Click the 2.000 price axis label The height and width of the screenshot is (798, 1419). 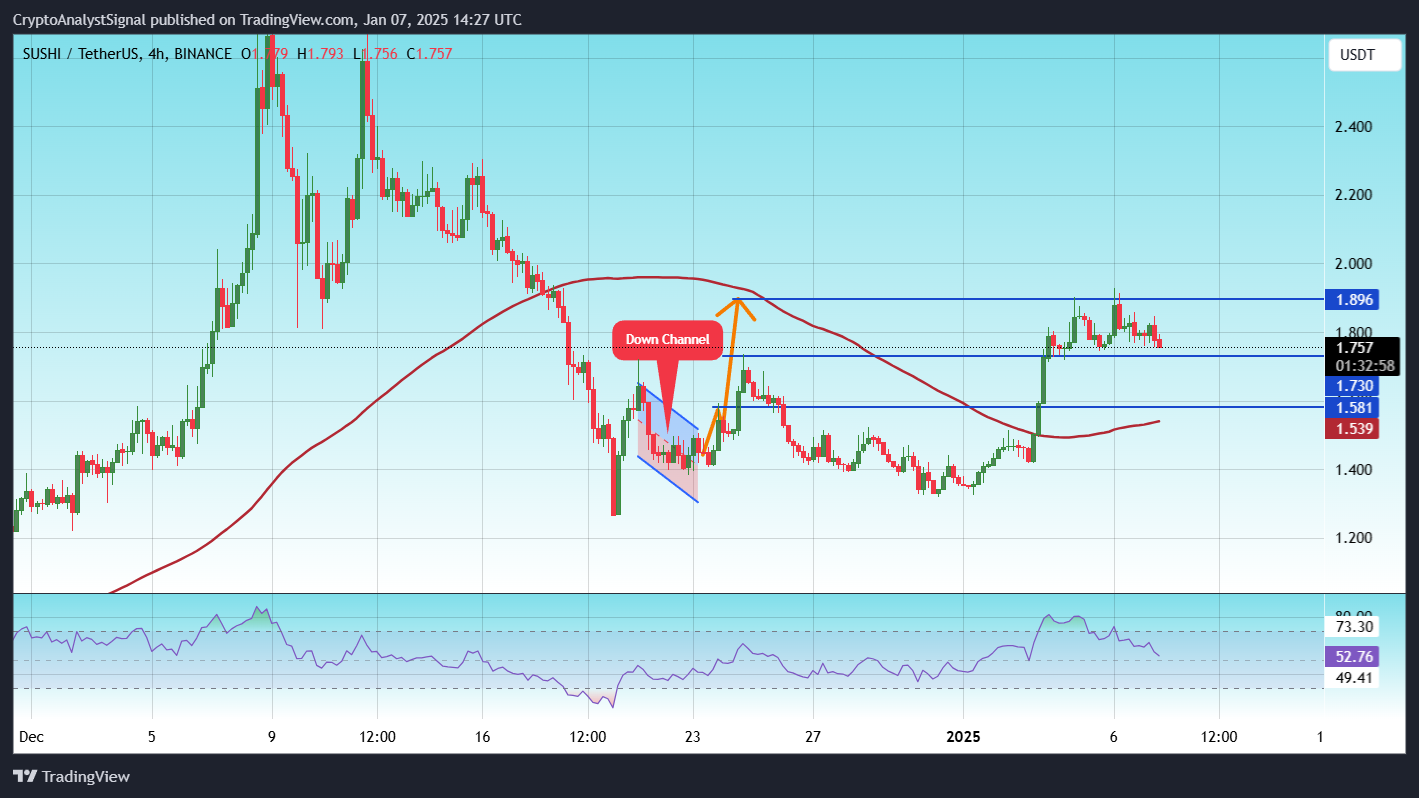1356,264
